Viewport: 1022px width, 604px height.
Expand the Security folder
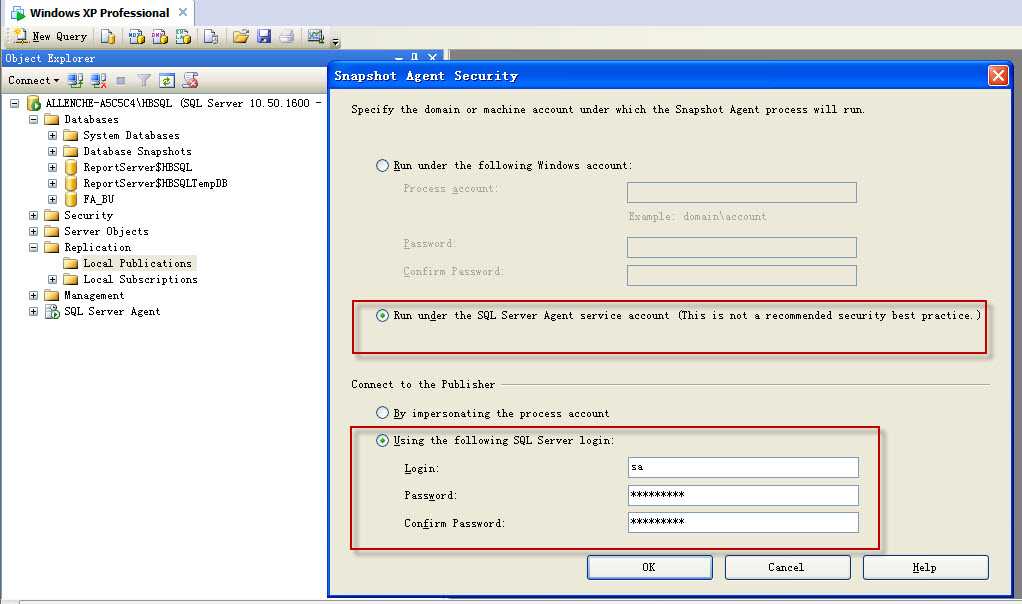pyautogui.click(x=33, y=216)
